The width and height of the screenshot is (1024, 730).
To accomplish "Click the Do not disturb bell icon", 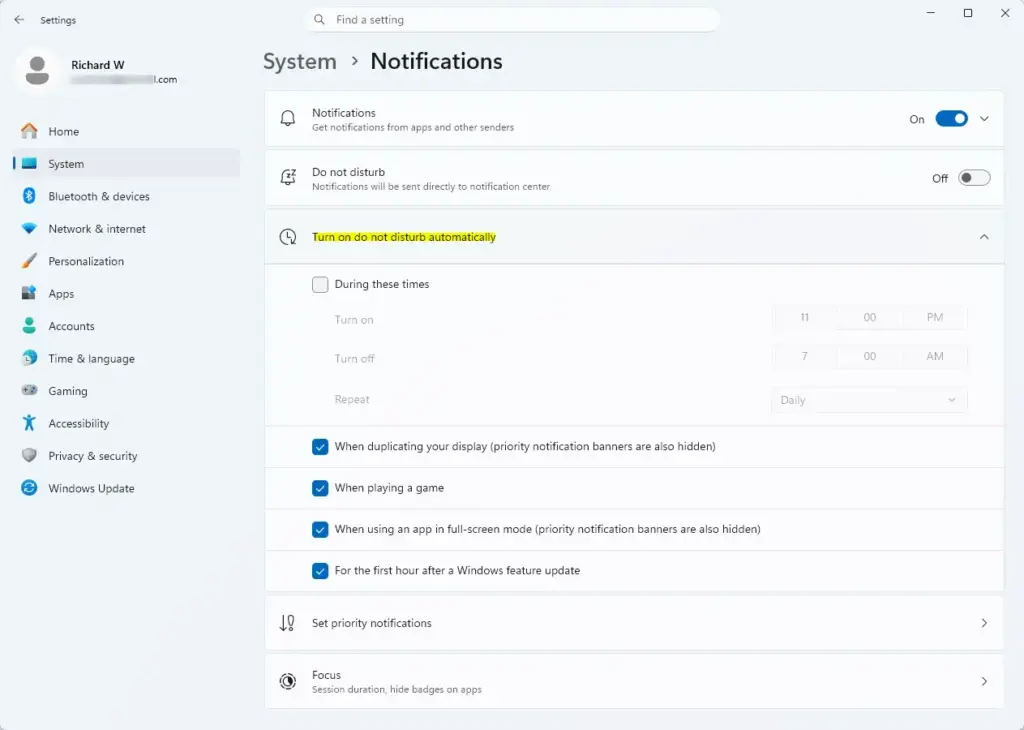I will tap(288, 178).
